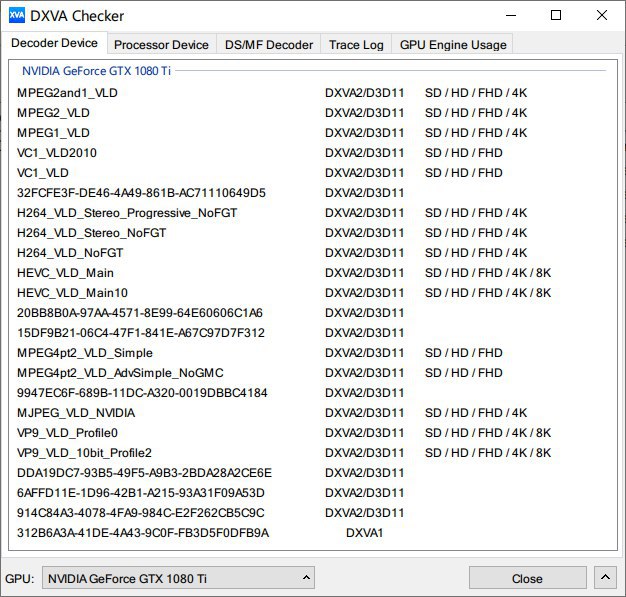Select the MPEG2and1_VLD decoder row
Screen dimensions: 626x597
coord(67,93)
